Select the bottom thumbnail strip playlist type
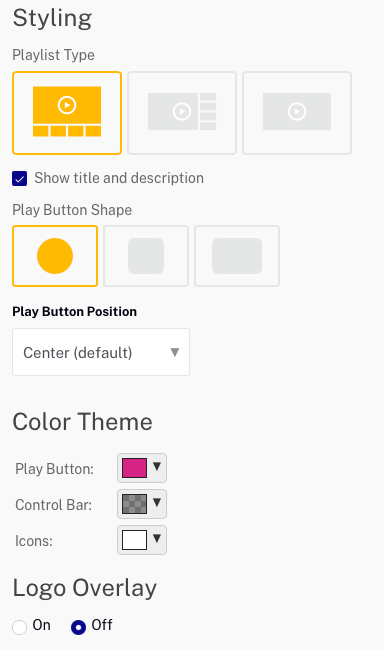Screen dimensions: 384x650 tap(67, 113)
